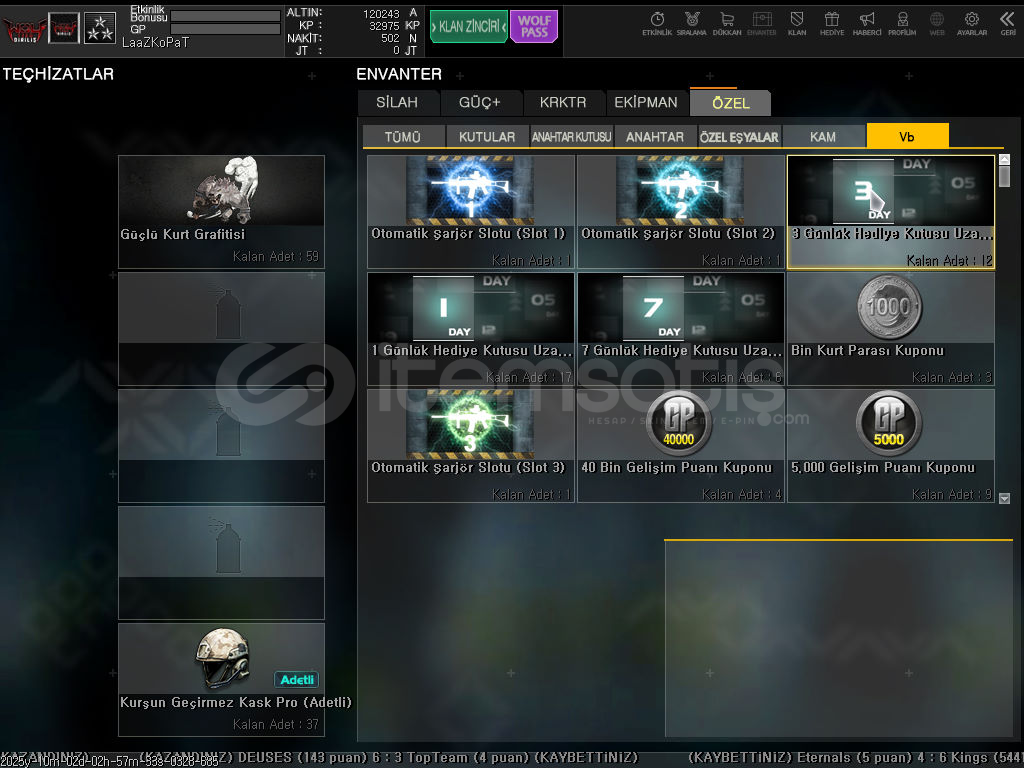Select Otomatik Şarjör Slotu (Slot 2) item
This screenshot has height=768, width=1024.
coord(680,212)
